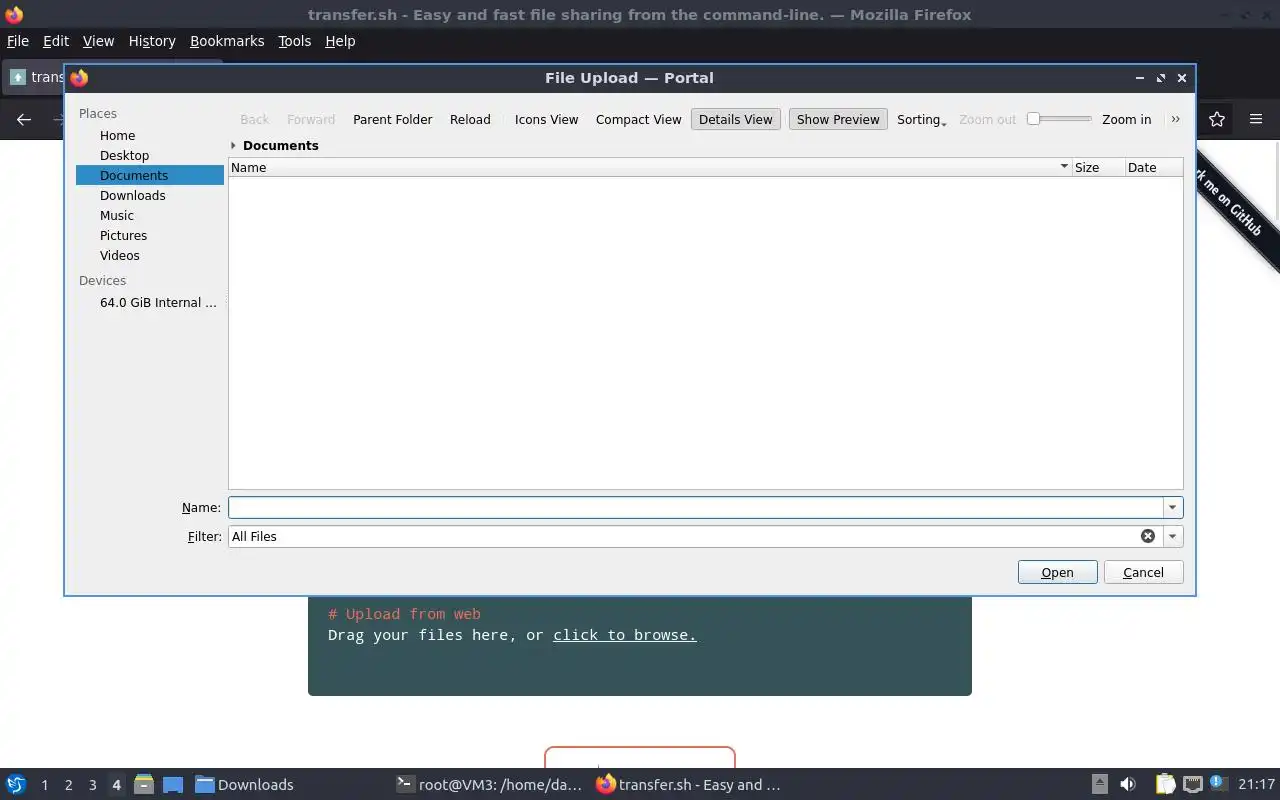This screenshot has height=800, width=1280.
Task: Toggle the Show Preview button
Action: (x=838, y=119)
